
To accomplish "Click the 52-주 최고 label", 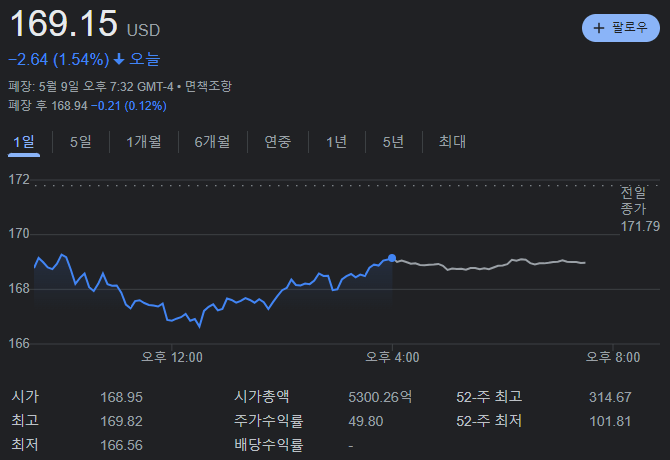I will pos(489,397).
